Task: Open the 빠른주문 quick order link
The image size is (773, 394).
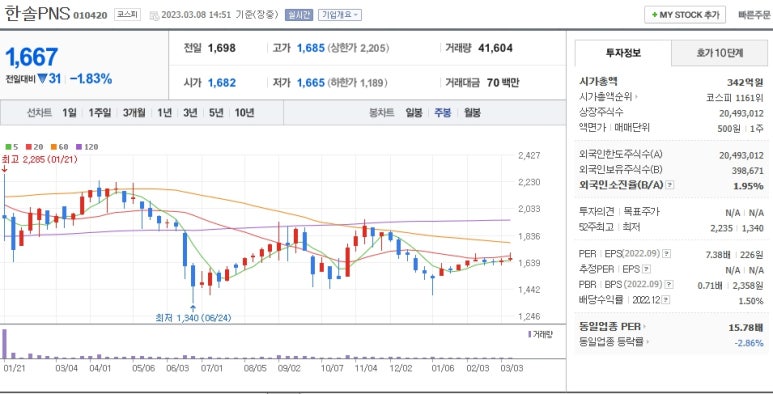Action: click(754, 15)
